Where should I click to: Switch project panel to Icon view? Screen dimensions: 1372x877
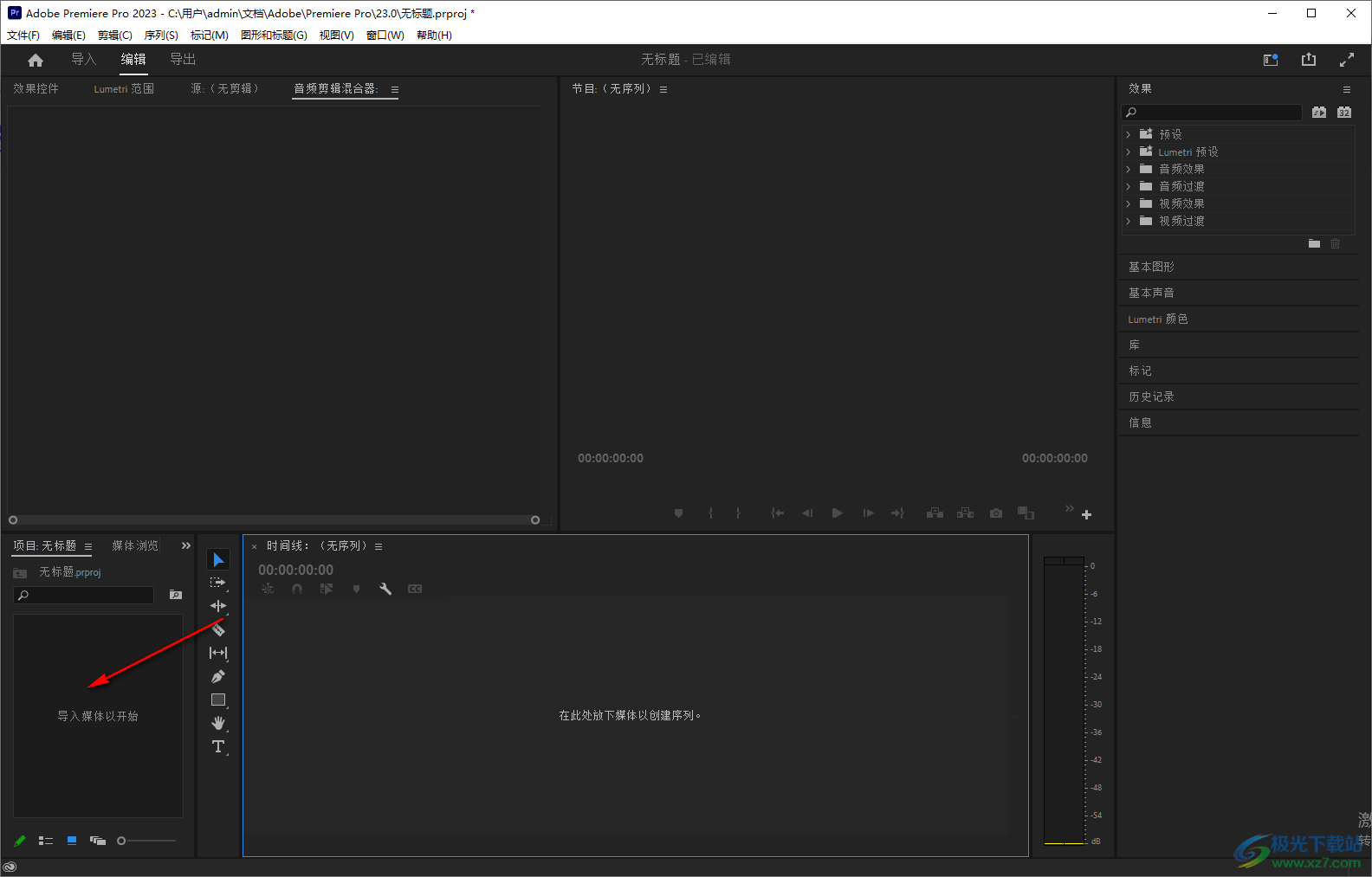[72, 841]
